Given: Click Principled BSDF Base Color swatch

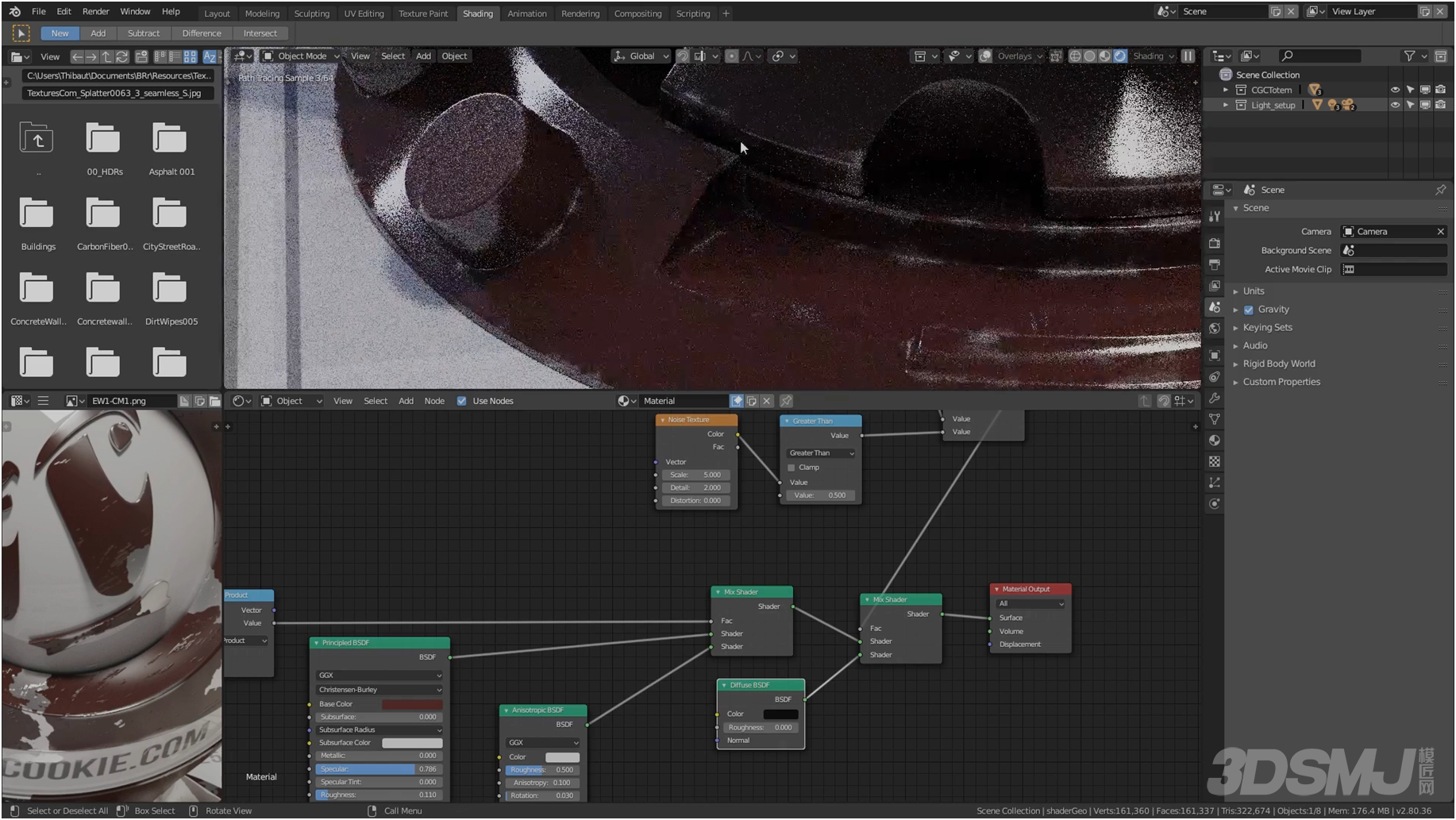Looking at the screenshot, I should point(412,704).
